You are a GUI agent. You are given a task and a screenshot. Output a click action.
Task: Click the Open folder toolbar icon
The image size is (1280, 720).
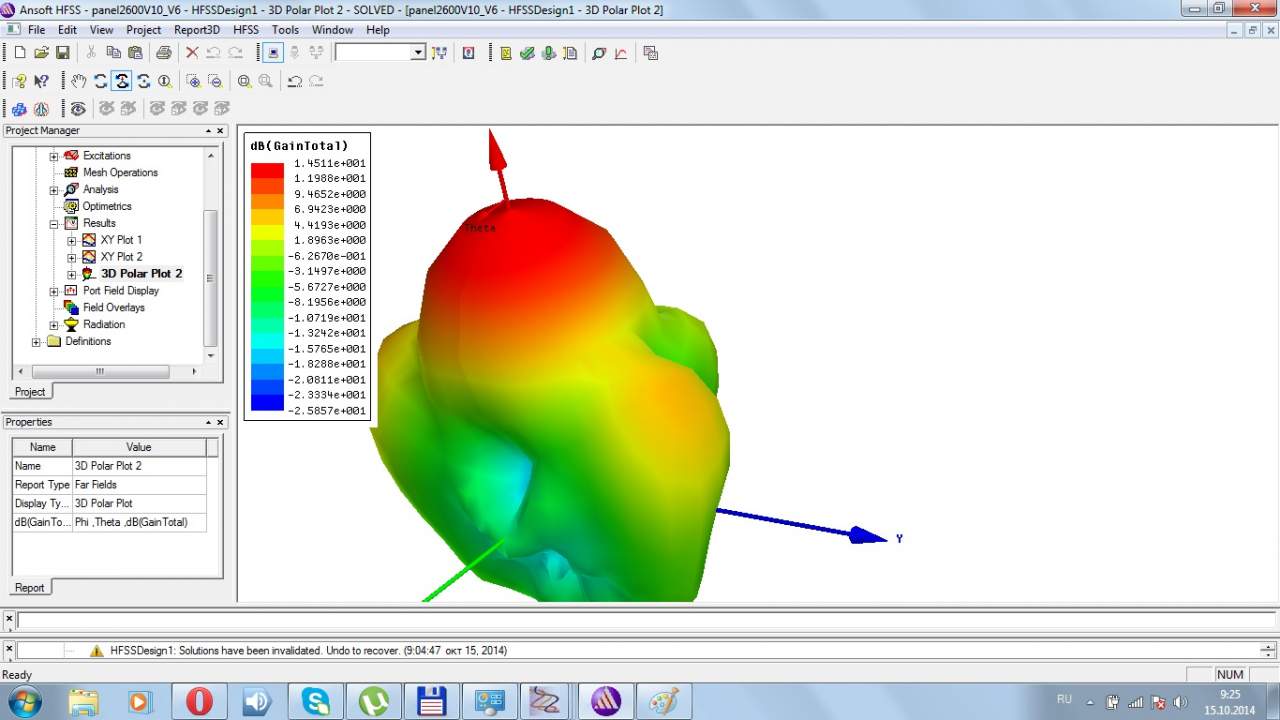coord(41,53)
